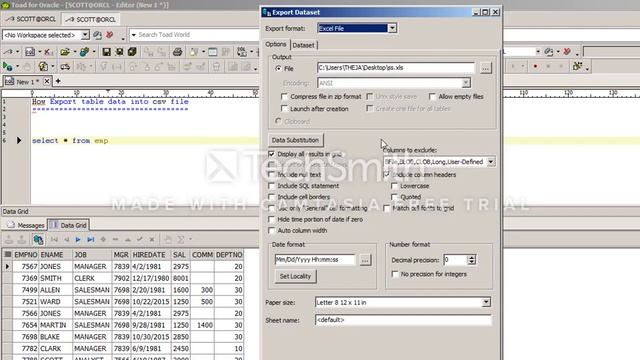Enable Auto column width checkbox
The height and width of the screenshot is (360, 640).
271,231
